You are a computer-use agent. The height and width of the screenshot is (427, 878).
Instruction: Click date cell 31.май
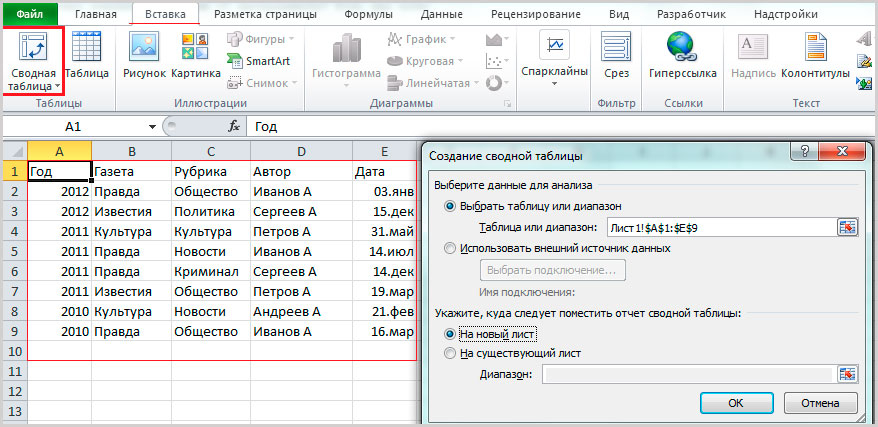pos(384,231)
